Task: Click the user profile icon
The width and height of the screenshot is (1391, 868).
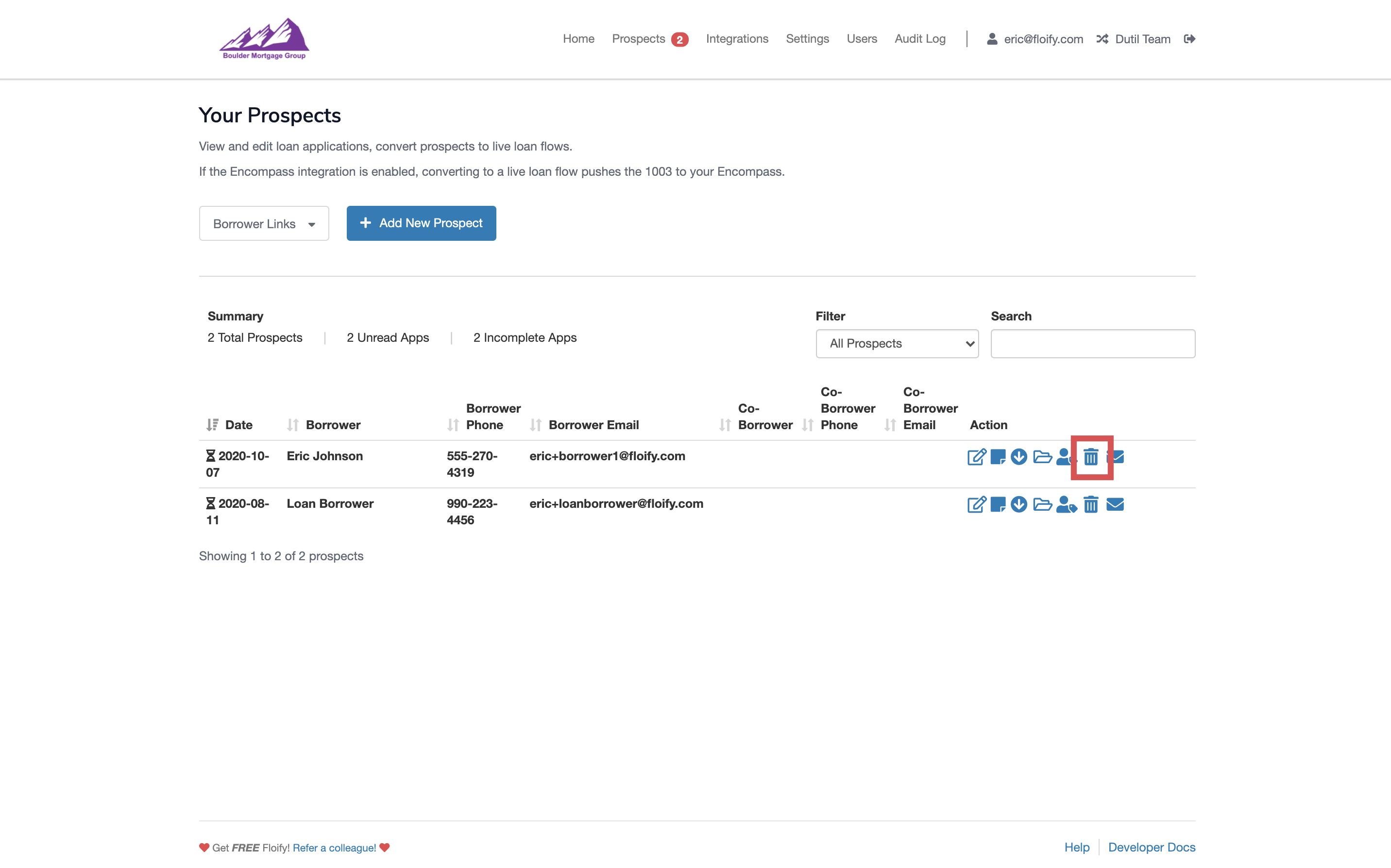Action: (x=992, y=38)
